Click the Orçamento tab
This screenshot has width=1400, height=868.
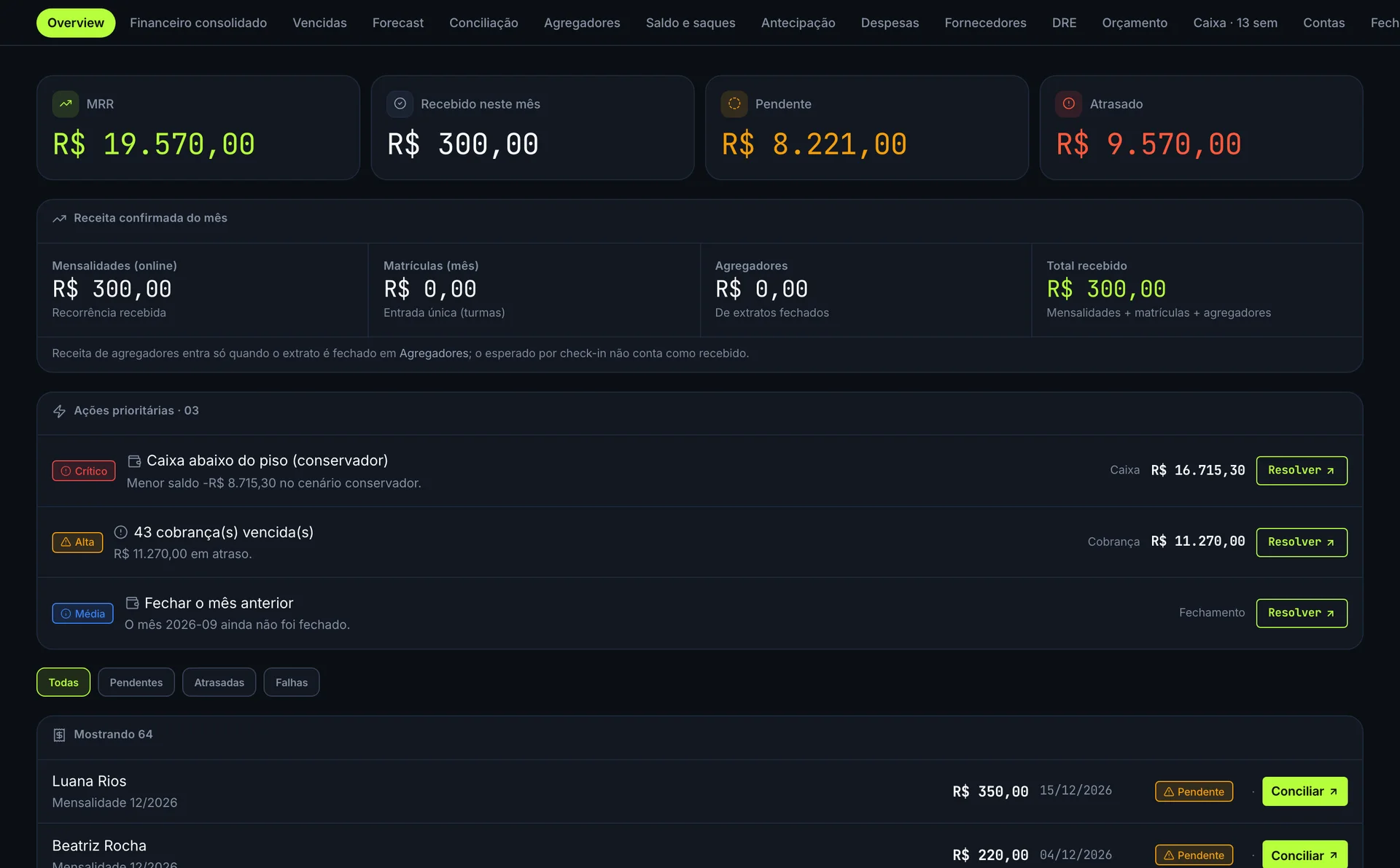click(x=1135, y=23)
